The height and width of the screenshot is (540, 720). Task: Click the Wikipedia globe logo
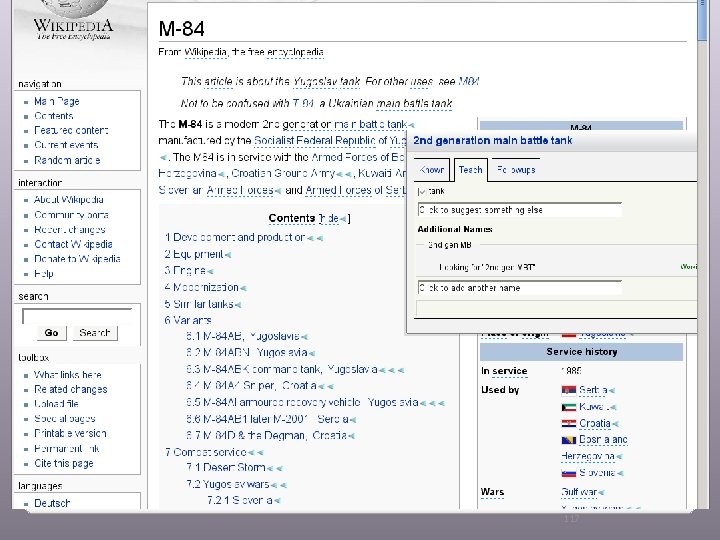tap(73, 8)
